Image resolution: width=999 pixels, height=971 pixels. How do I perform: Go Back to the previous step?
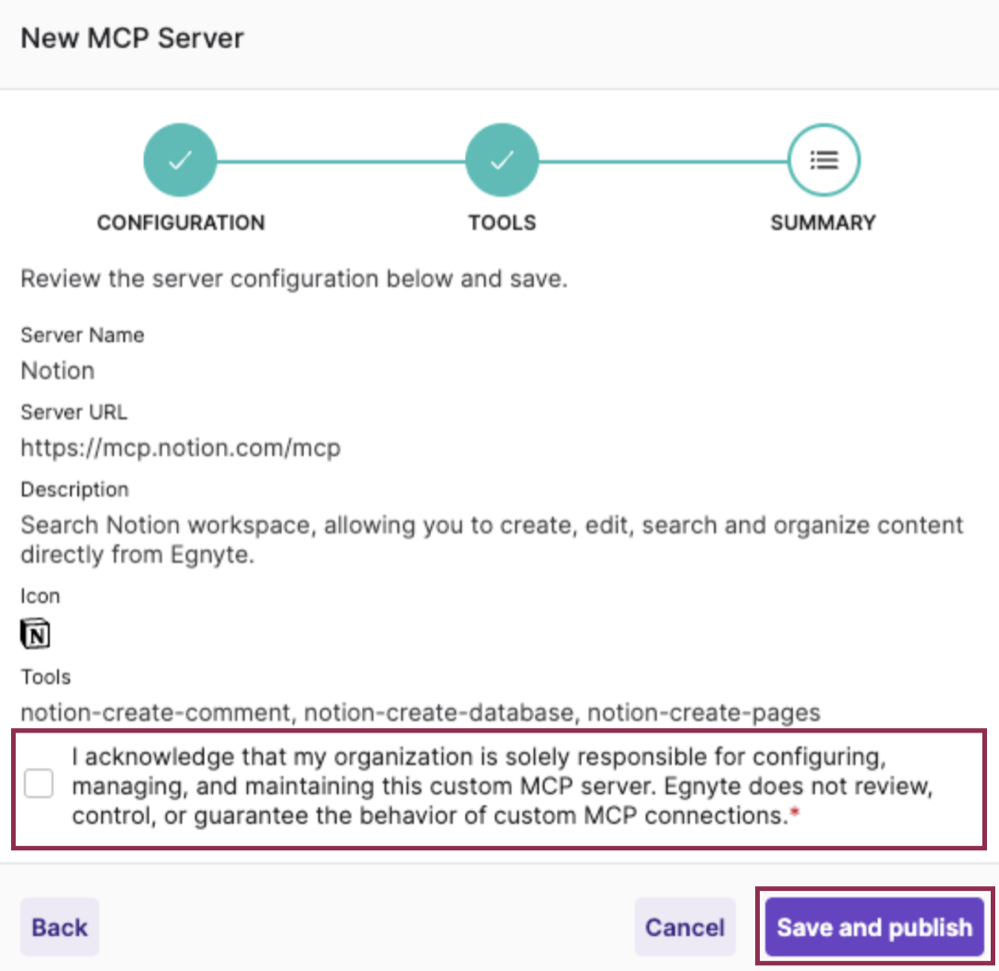tap(59, 927)
